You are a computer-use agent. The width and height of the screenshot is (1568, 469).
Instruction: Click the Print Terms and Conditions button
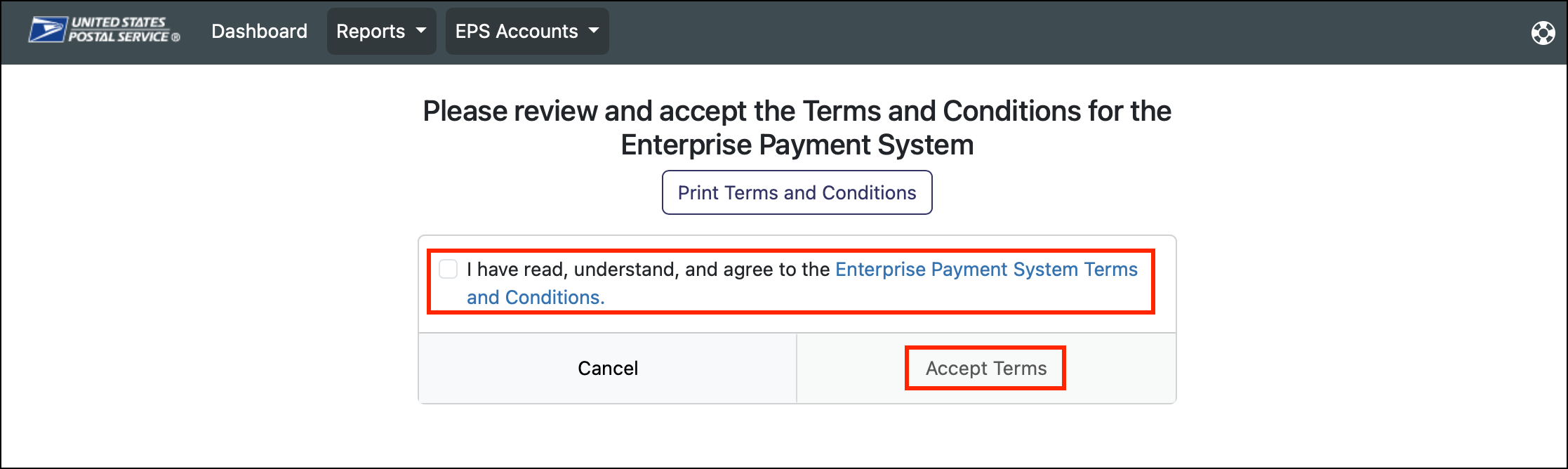click(796, 192)
